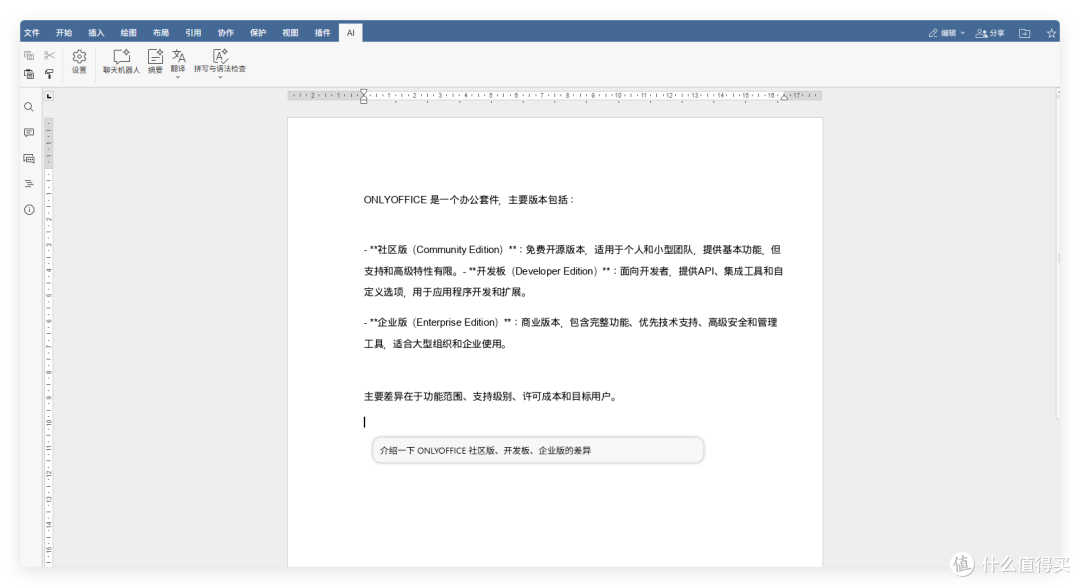Open the File (文件) menu tab

[x=32, y=32]
